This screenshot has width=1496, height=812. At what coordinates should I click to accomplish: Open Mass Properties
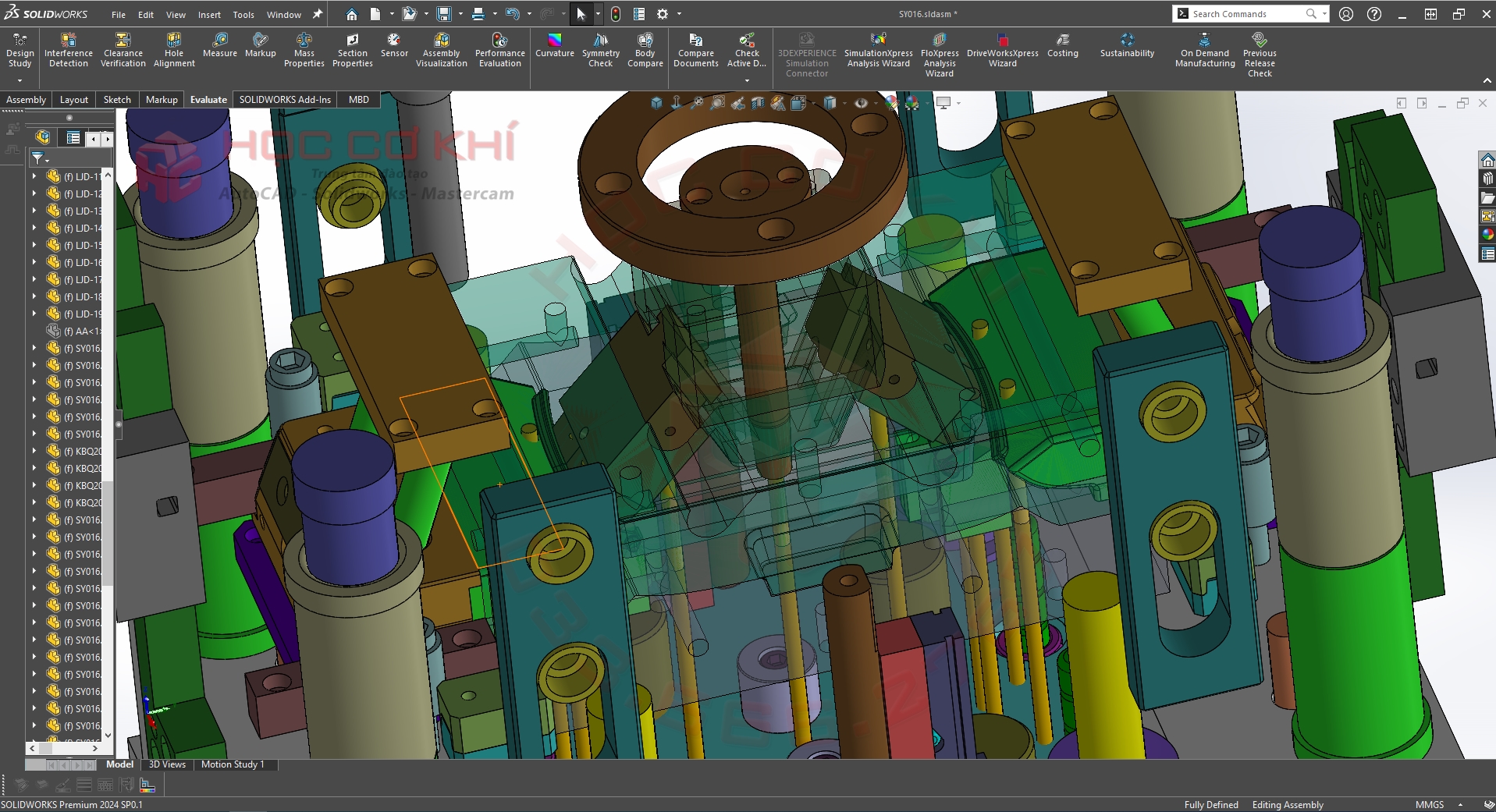tap(304, 51)
